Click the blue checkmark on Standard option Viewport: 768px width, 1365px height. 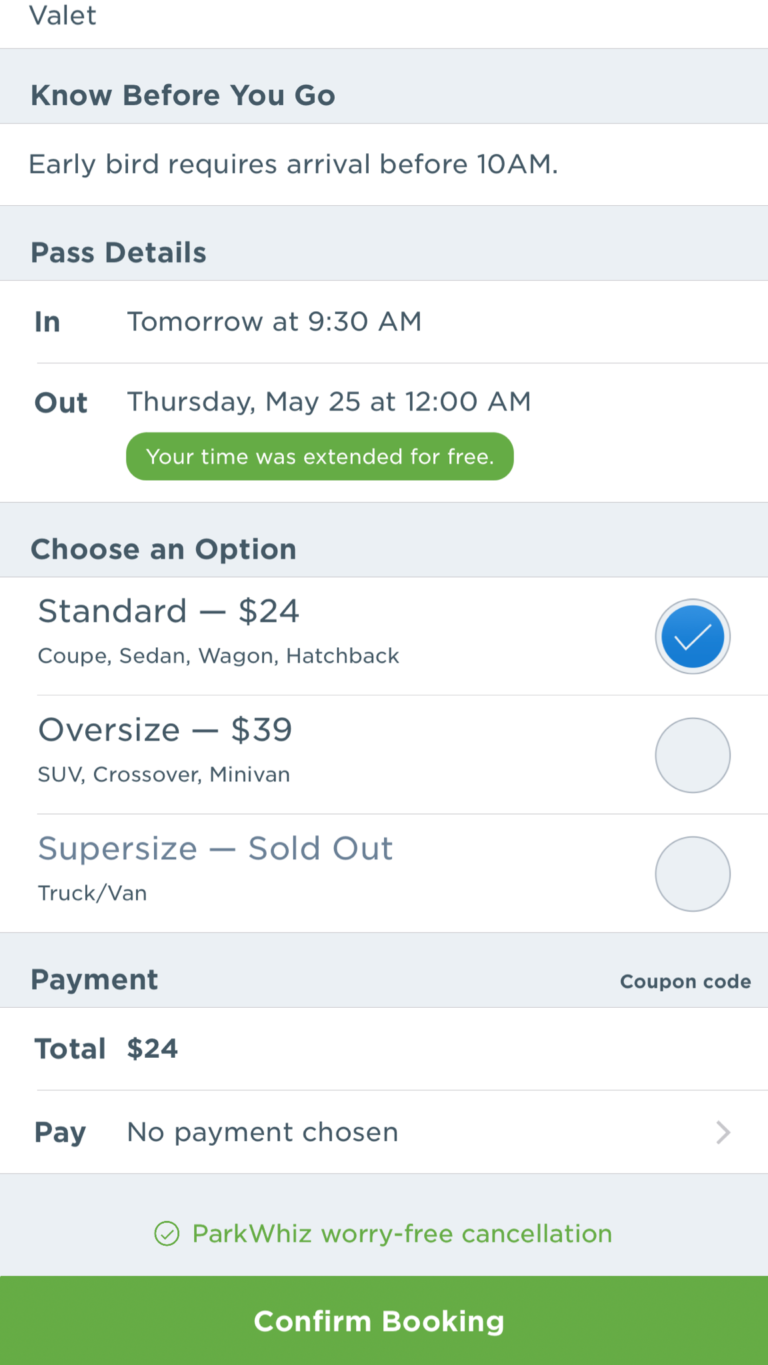click(x=693, y=636)
